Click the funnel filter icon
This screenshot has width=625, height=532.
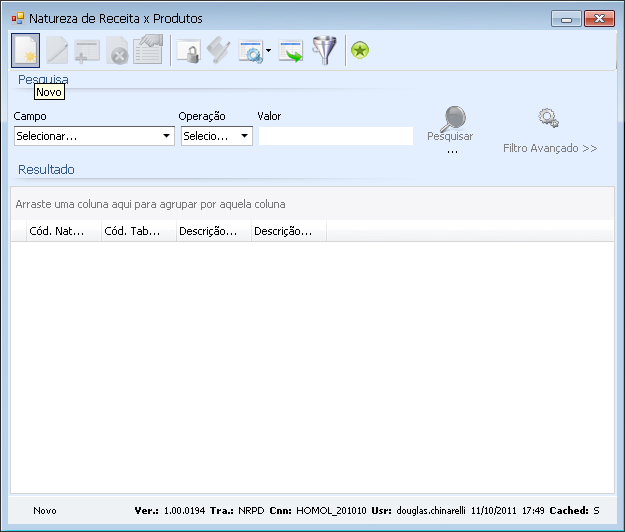point(324,50)
